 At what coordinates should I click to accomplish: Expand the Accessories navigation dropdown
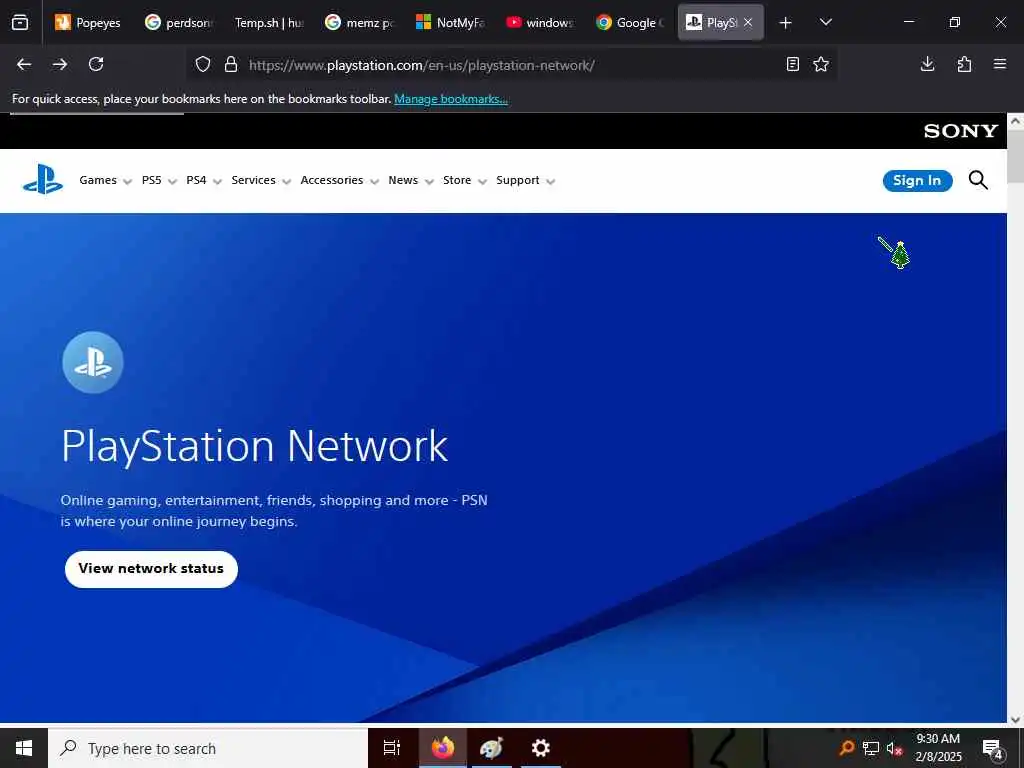(340, 180)
